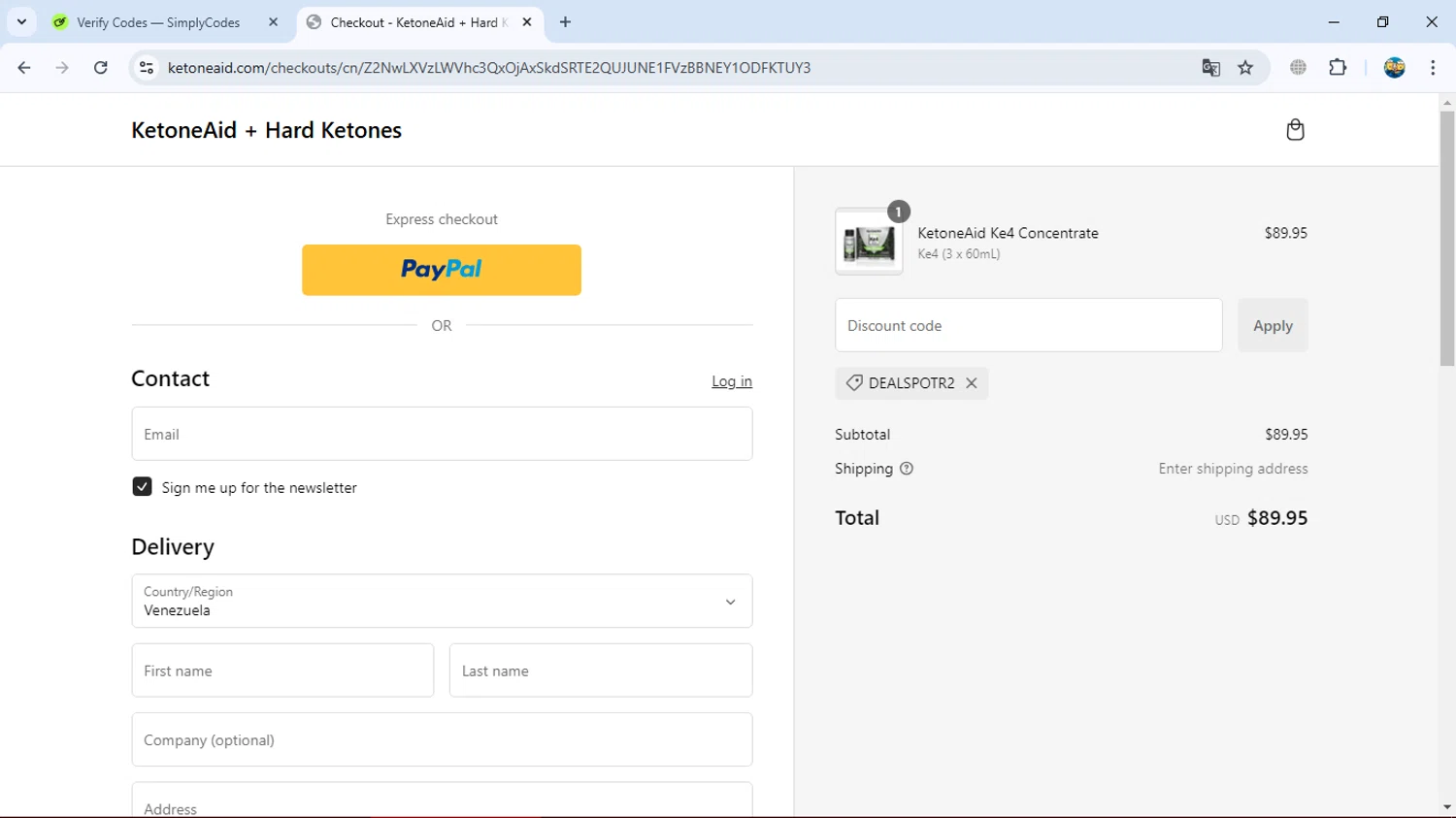The height and width of the screenshot is (818, 1456).
Task: Go back to the previous page
Action: [x=24, y=68]
